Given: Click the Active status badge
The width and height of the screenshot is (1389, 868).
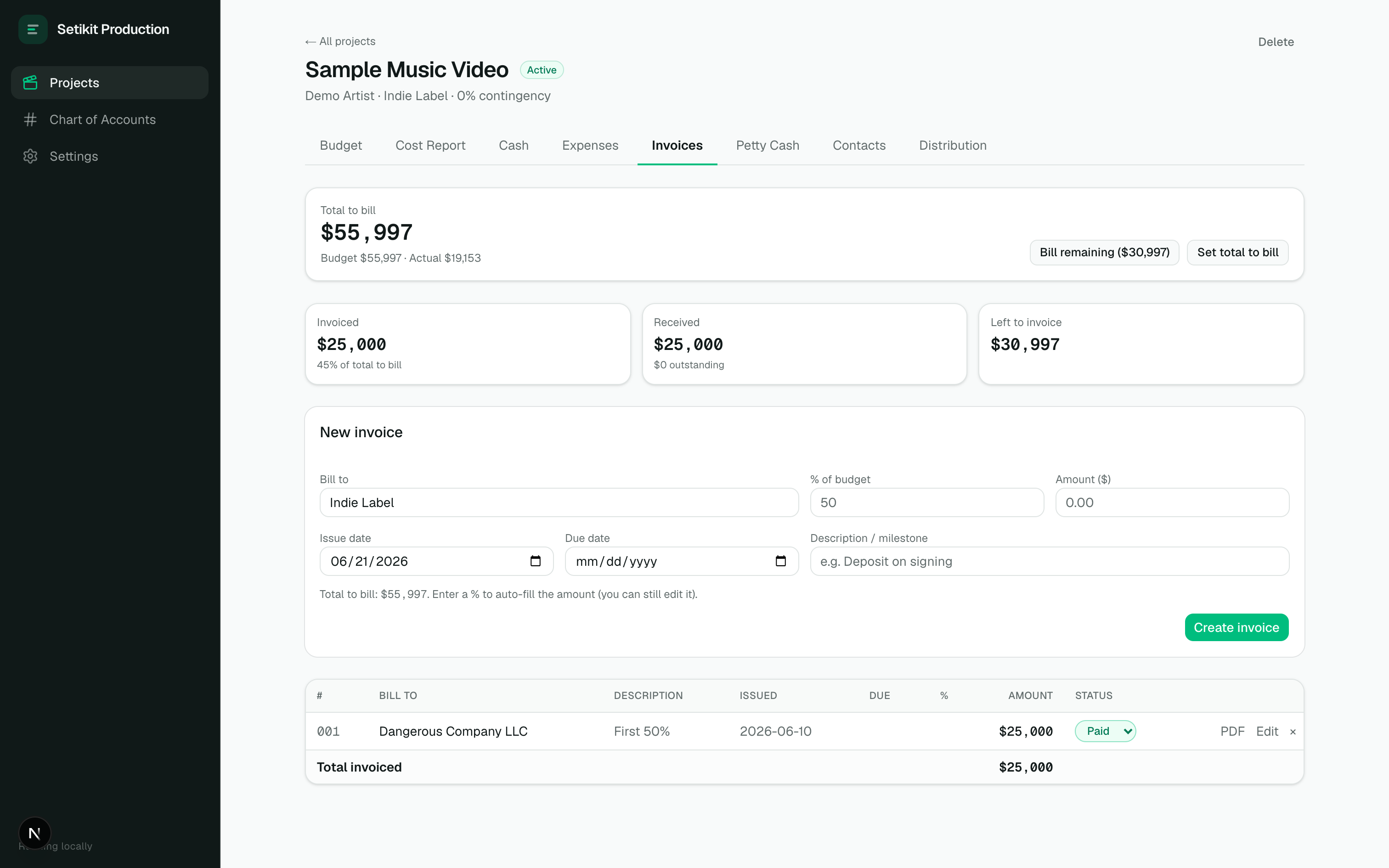Looking at the screenshot, I should [x=542, y=70].
